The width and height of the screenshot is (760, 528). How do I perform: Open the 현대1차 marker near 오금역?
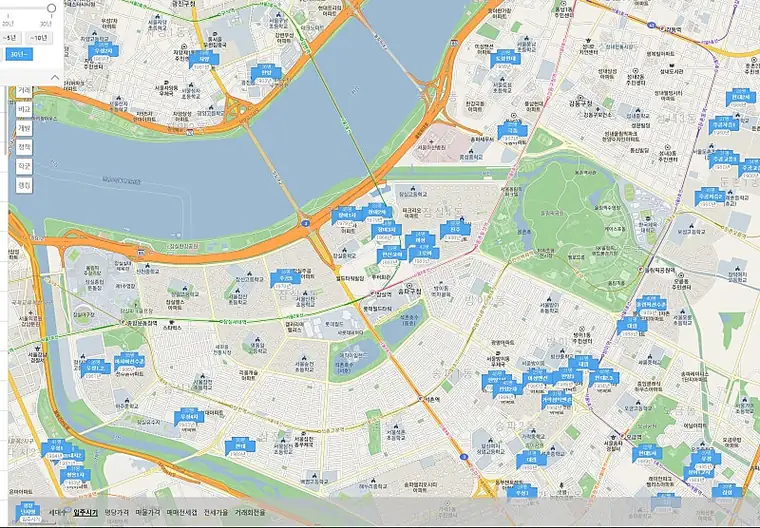click(x=647, y=453)
